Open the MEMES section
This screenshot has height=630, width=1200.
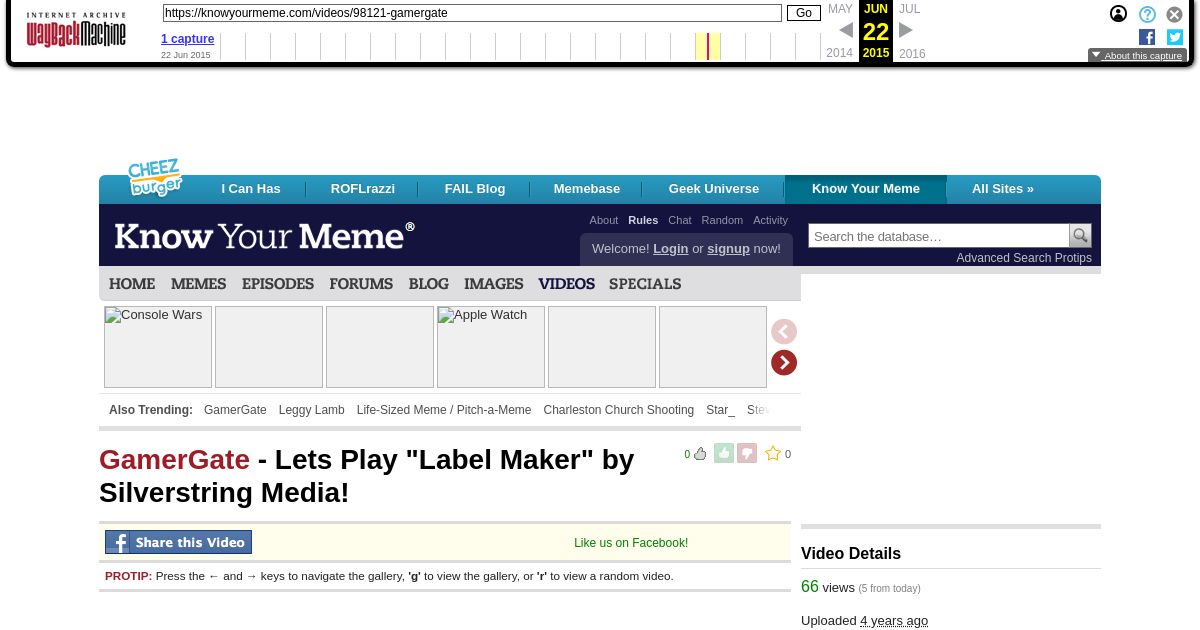(198, 284)
